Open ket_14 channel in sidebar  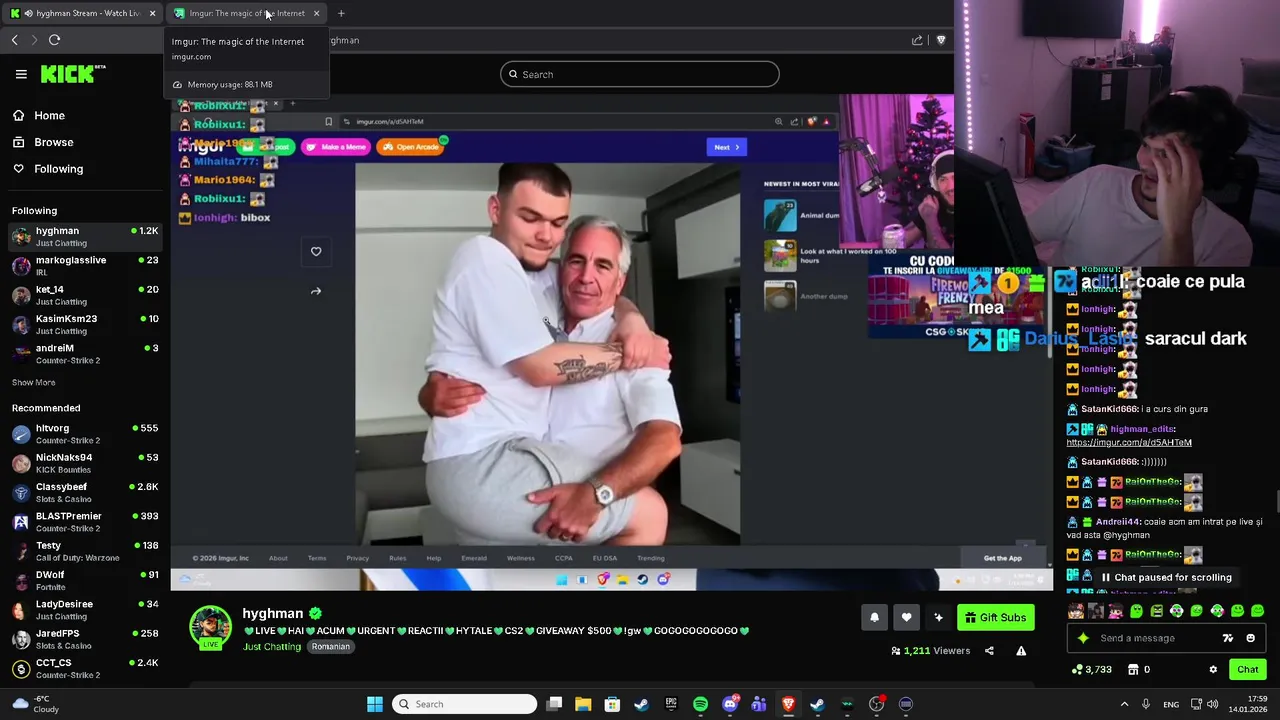83,295
